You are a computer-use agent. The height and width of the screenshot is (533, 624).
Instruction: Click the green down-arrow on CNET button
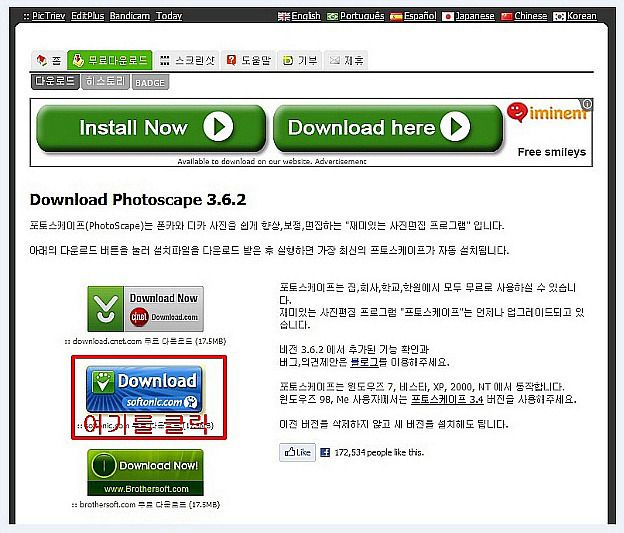106,309
